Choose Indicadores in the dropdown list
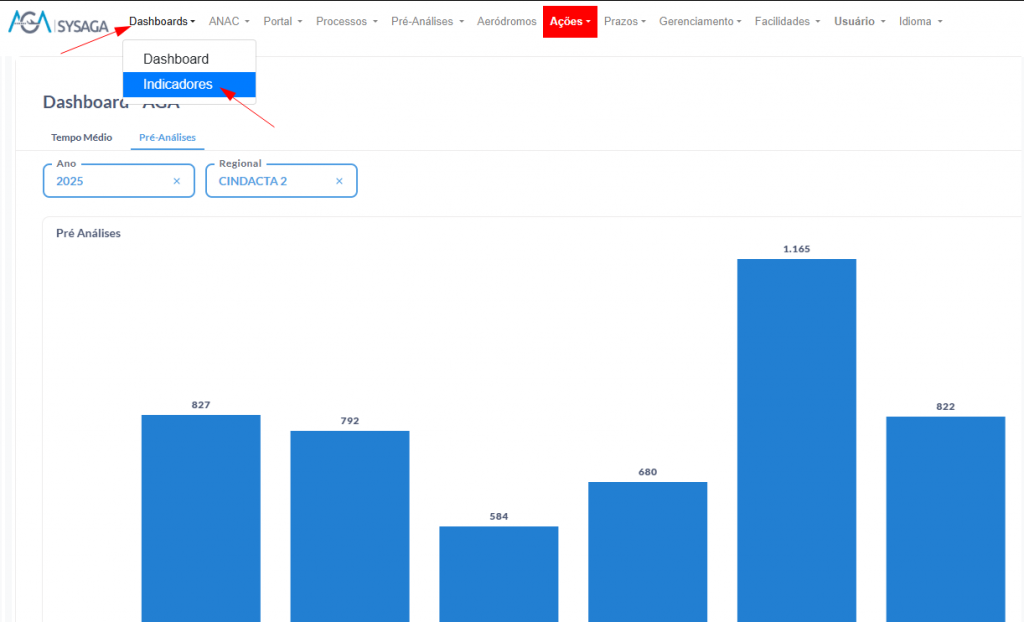This screenshot has height=622, width=1024. 178,85
